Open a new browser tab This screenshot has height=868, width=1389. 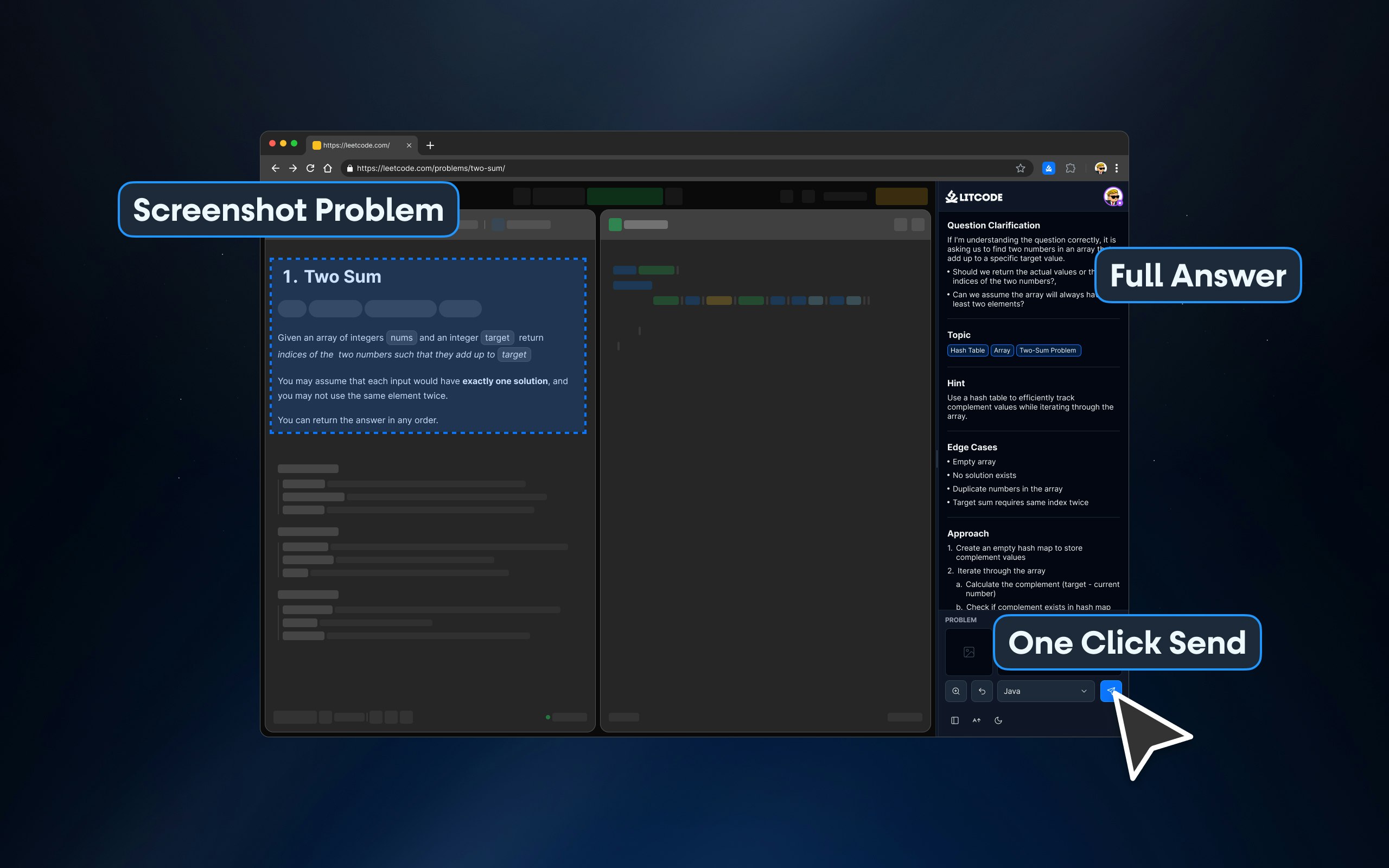[430, 145]
